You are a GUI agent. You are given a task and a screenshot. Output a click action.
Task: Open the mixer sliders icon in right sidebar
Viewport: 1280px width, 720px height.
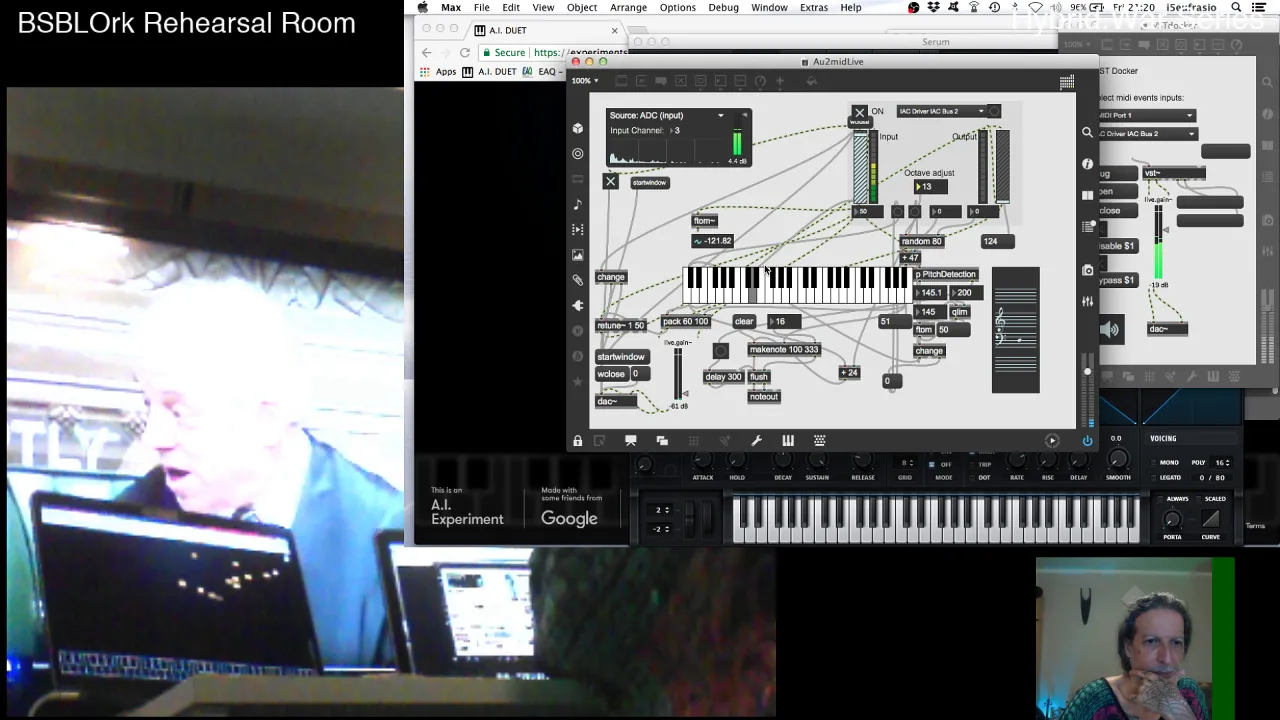pyautogui.click(x=1087, y=301)
